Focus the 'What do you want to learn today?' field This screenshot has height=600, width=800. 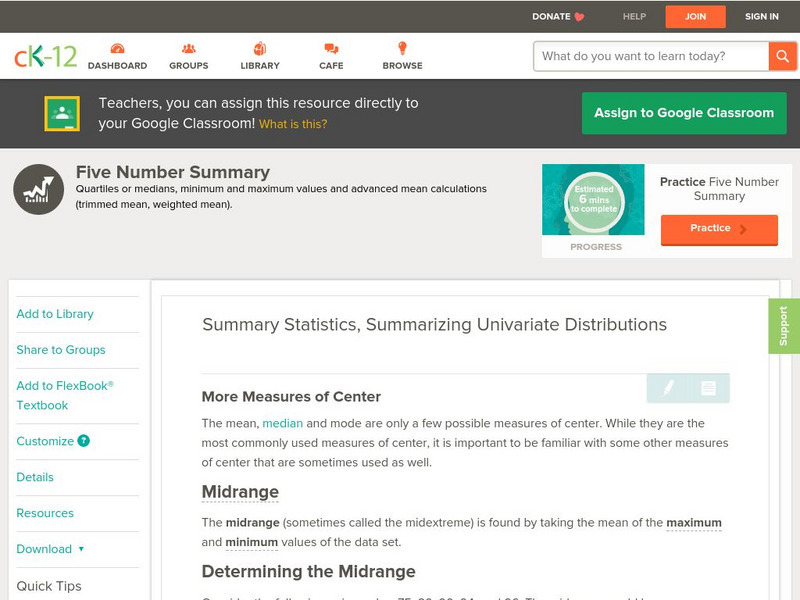pos(650,56)
